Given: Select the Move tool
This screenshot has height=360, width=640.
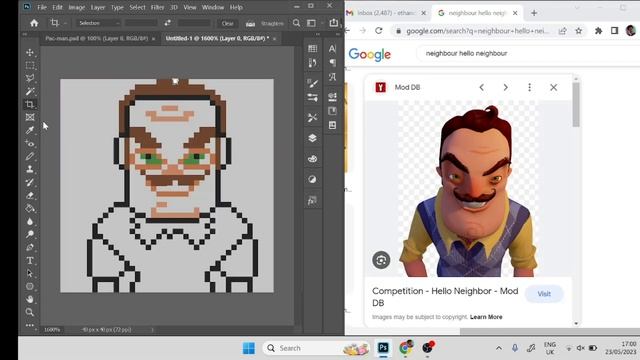Looking at the screenshot, I should click(30, 52).
